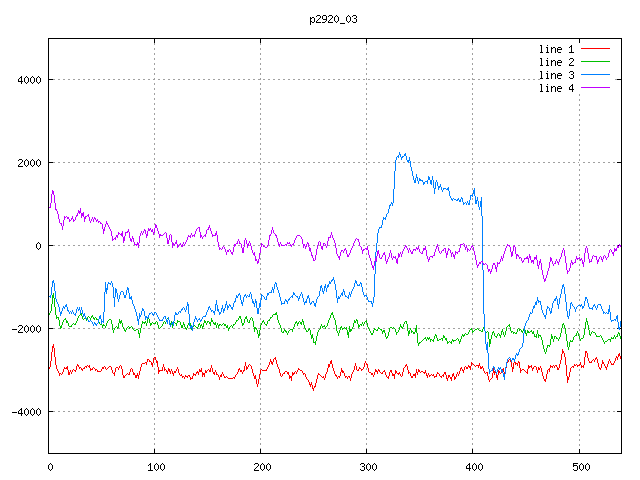The width and height of the screenshot is (640, 480).
Task: Click the 400 x-axis tick label
Action: coord(472,466)
